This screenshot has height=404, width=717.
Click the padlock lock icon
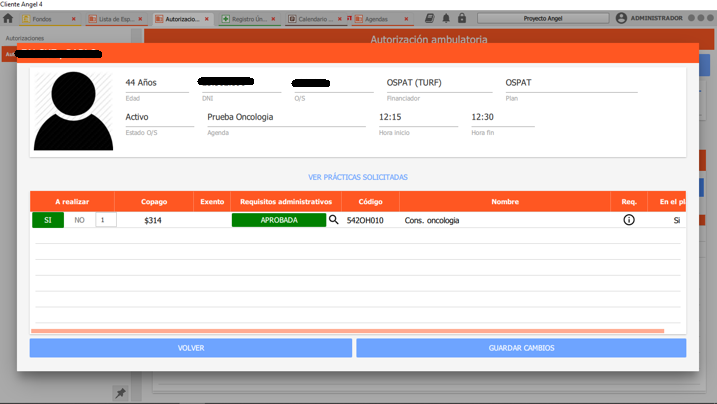tap(461, 19)
